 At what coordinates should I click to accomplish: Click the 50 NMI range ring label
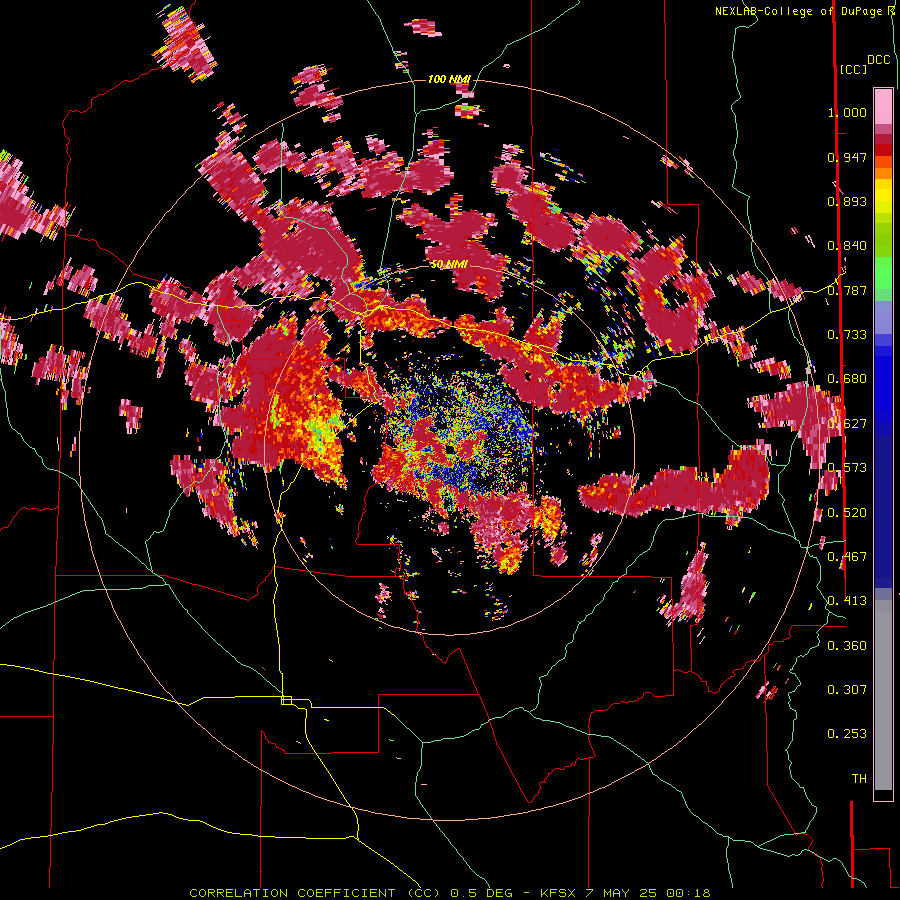click(449, 264)
